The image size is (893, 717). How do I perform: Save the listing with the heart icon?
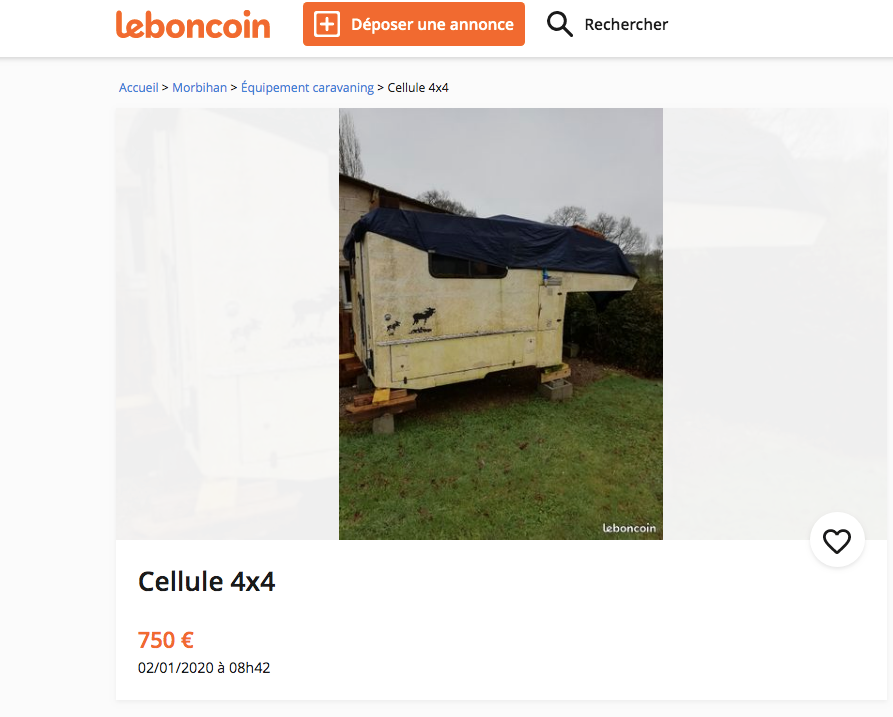tap(837, 540)
